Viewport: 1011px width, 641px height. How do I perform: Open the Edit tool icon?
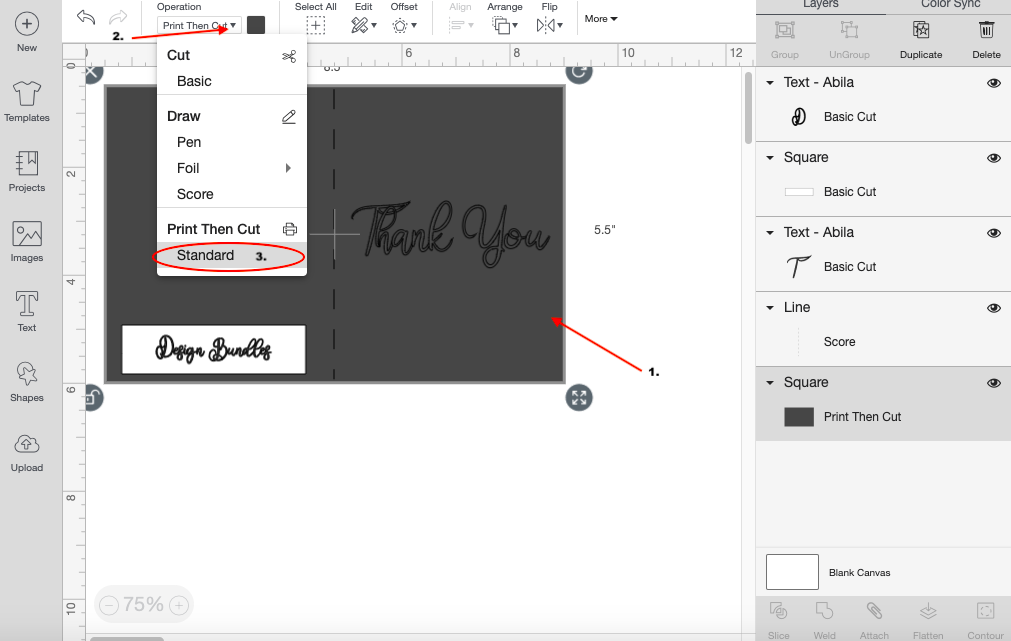tap(360, 26)
